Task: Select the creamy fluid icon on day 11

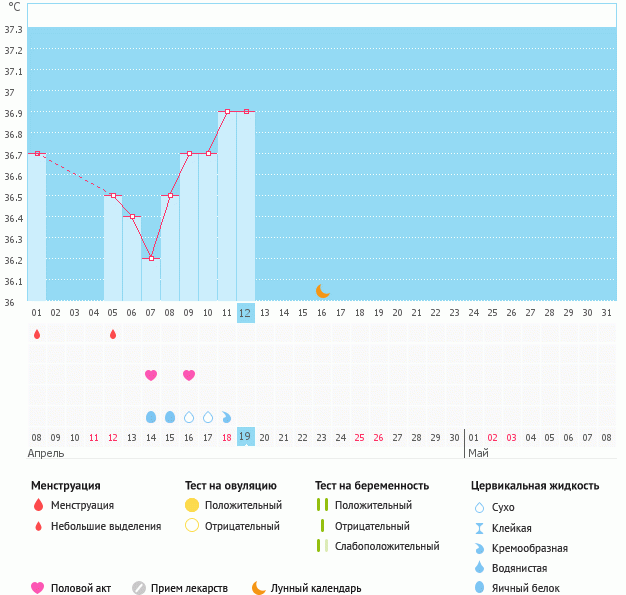Action: point(227,417)
